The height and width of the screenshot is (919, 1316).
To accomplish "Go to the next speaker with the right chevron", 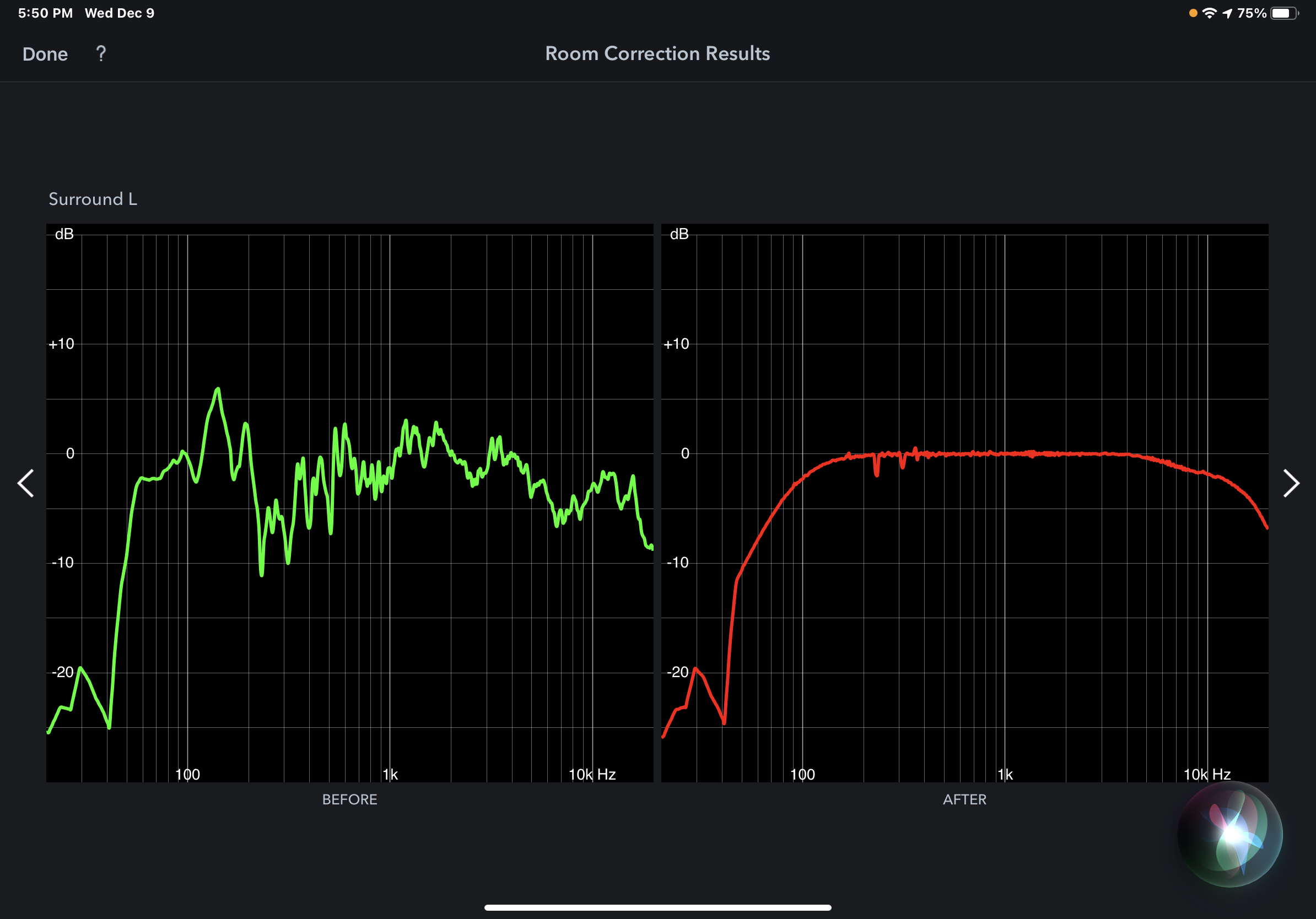I will point(1290,483).
